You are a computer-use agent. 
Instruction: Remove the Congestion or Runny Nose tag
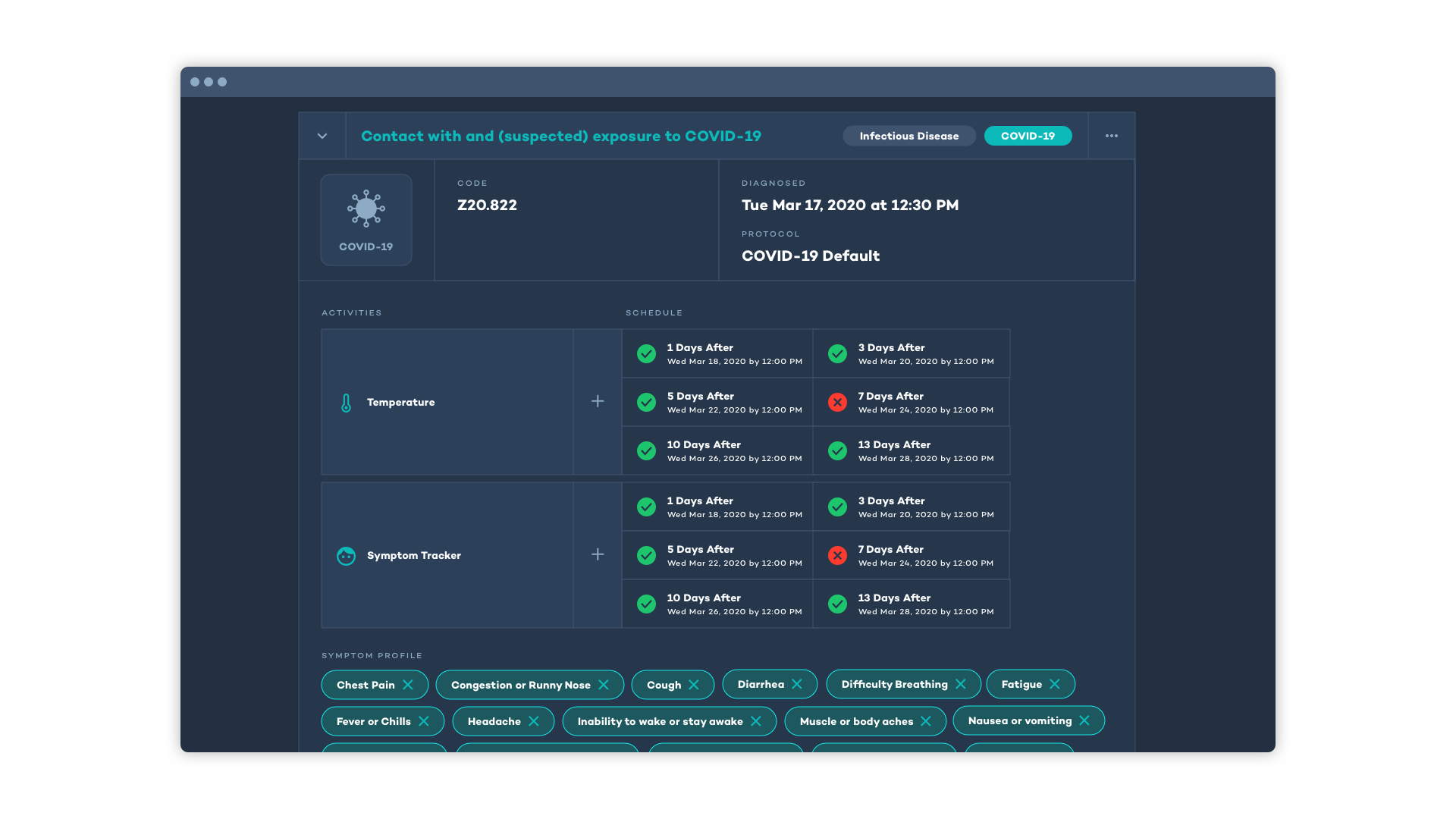click(604, 685)
